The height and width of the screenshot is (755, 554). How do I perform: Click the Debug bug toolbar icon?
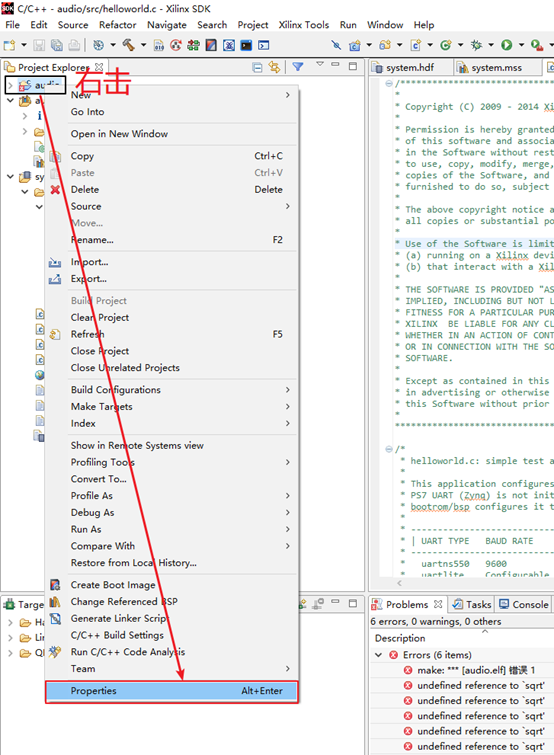click(x=476, y=45)
